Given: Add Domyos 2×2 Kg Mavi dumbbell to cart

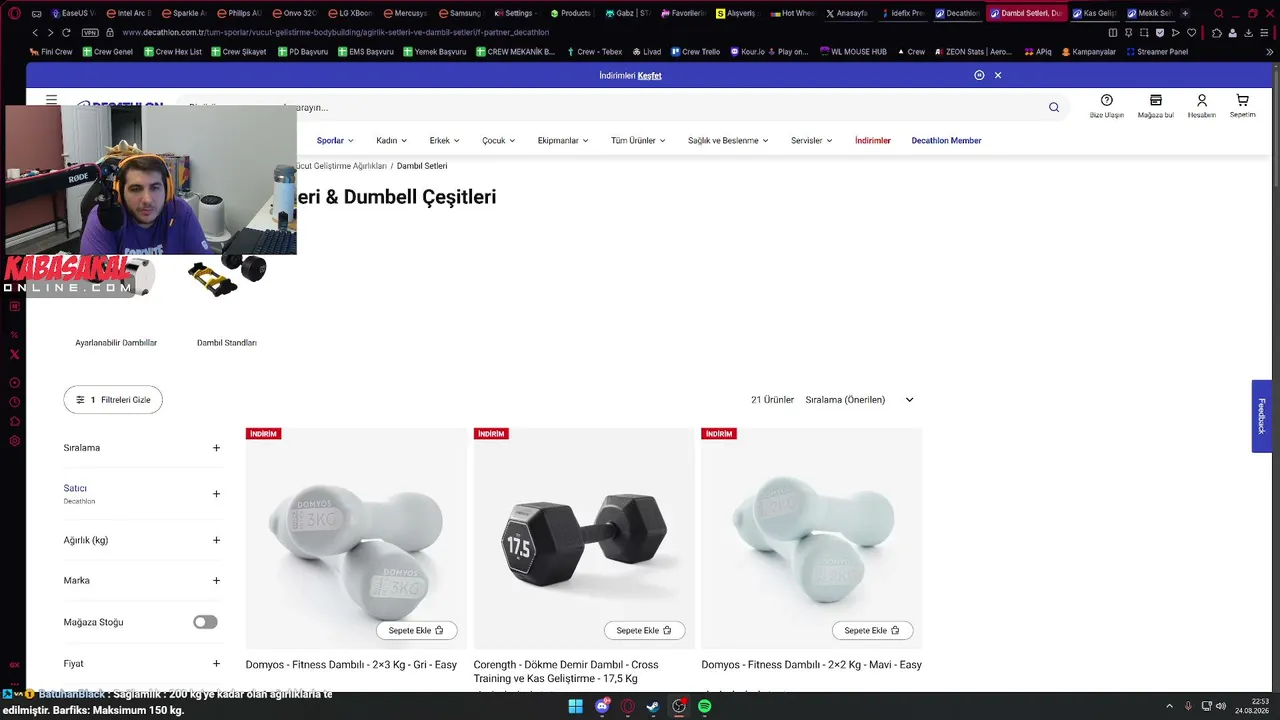Looking at the screenshot, I should pos(873,630).
